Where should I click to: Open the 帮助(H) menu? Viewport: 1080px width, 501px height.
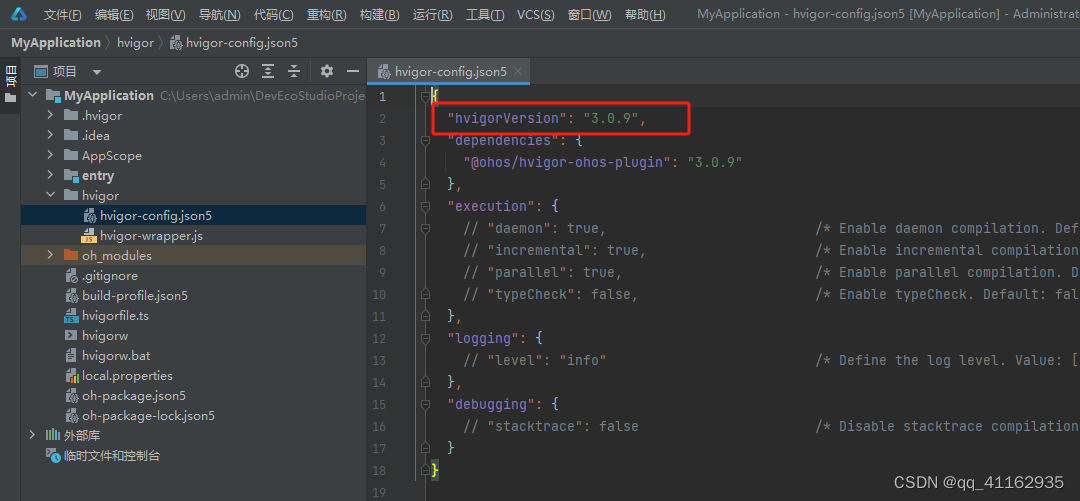coord(645,14)
